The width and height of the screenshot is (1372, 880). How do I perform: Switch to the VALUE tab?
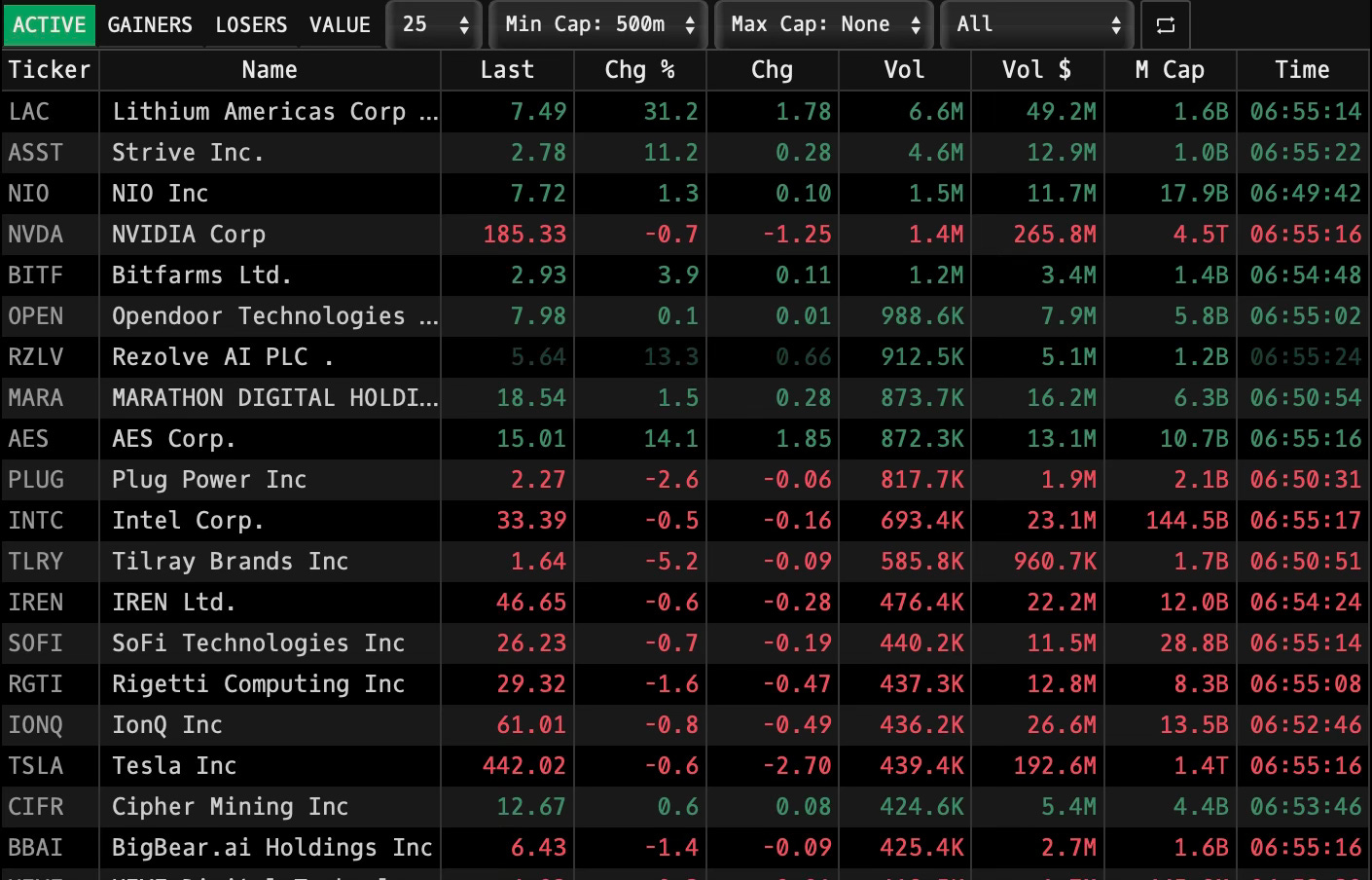(340, 24)
